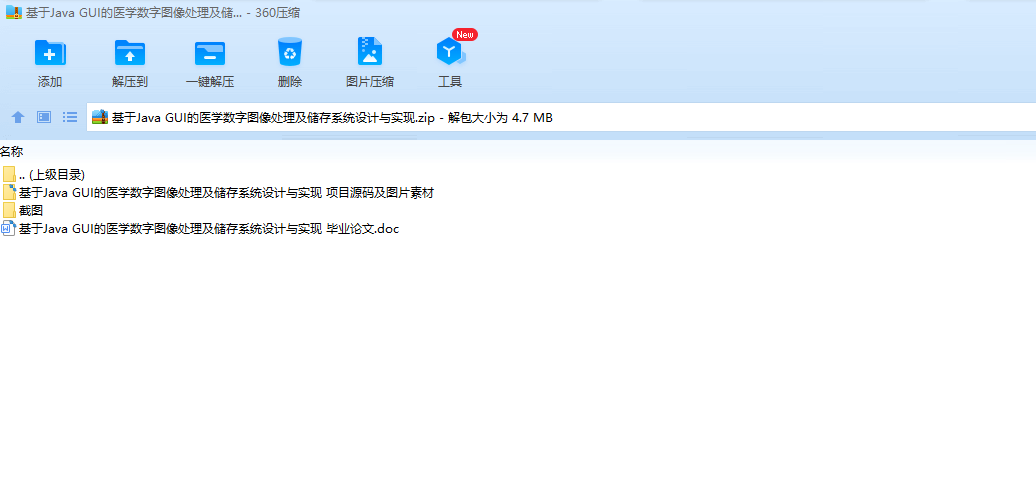Go up one level with the up arrow

point(18,118)
